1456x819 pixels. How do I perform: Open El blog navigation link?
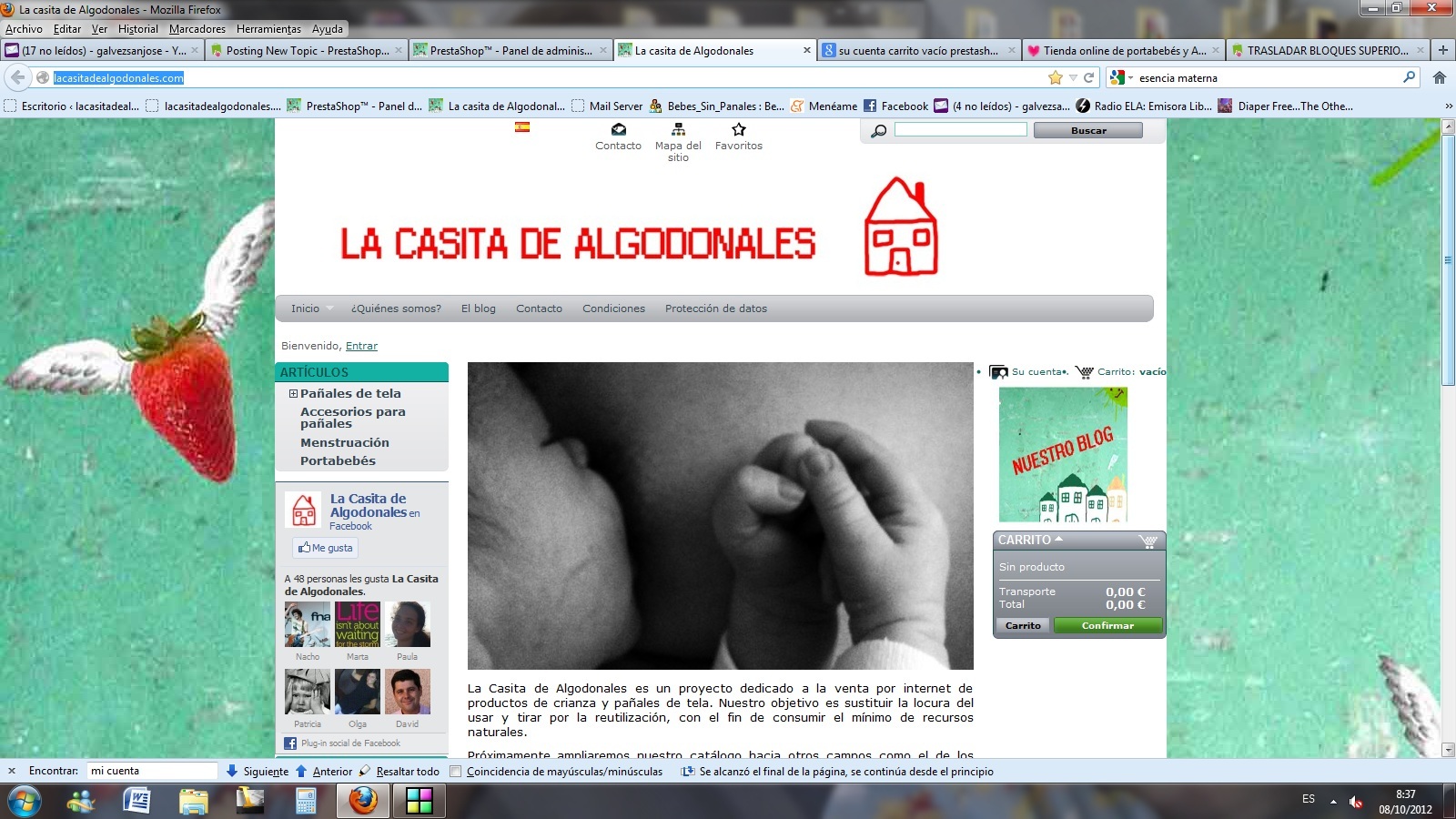pyautogui.click(x=479, y=308)
